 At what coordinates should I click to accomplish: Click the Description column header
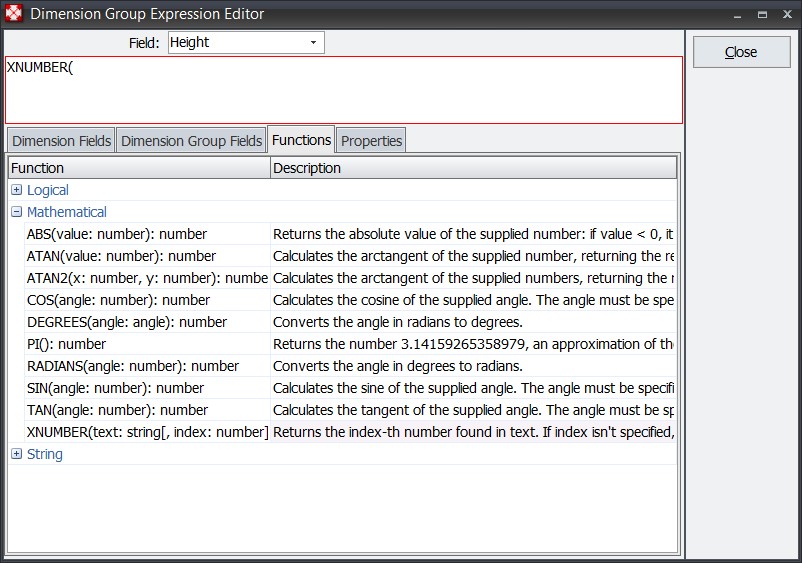coord(473,168)
